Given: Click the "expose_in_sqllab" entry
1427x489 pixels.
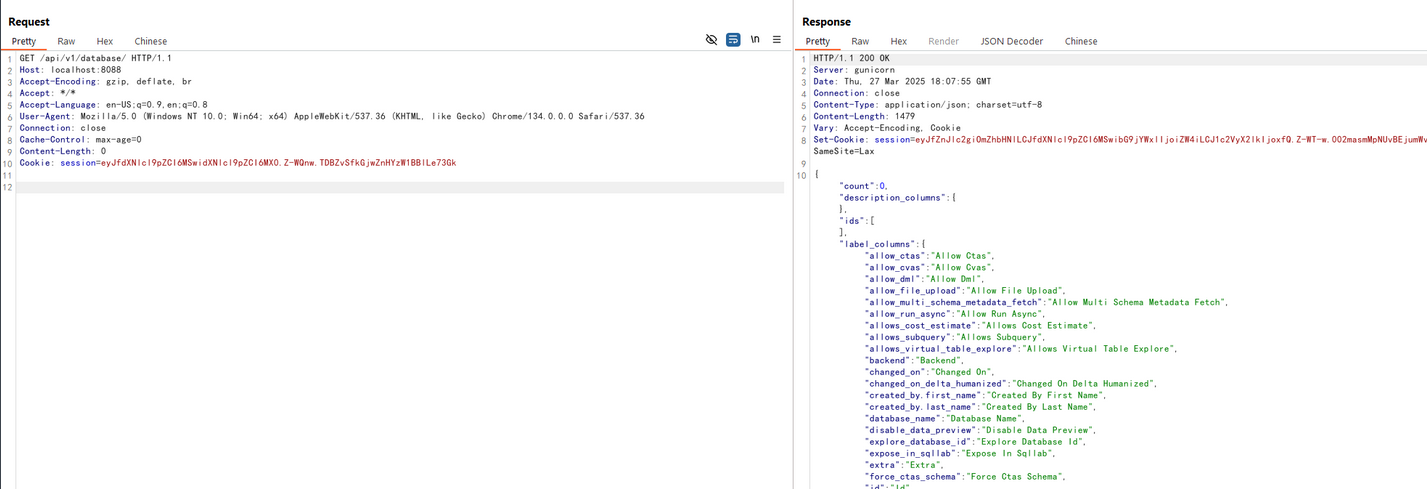Looking at the screenshot, I should coord(961,453).
